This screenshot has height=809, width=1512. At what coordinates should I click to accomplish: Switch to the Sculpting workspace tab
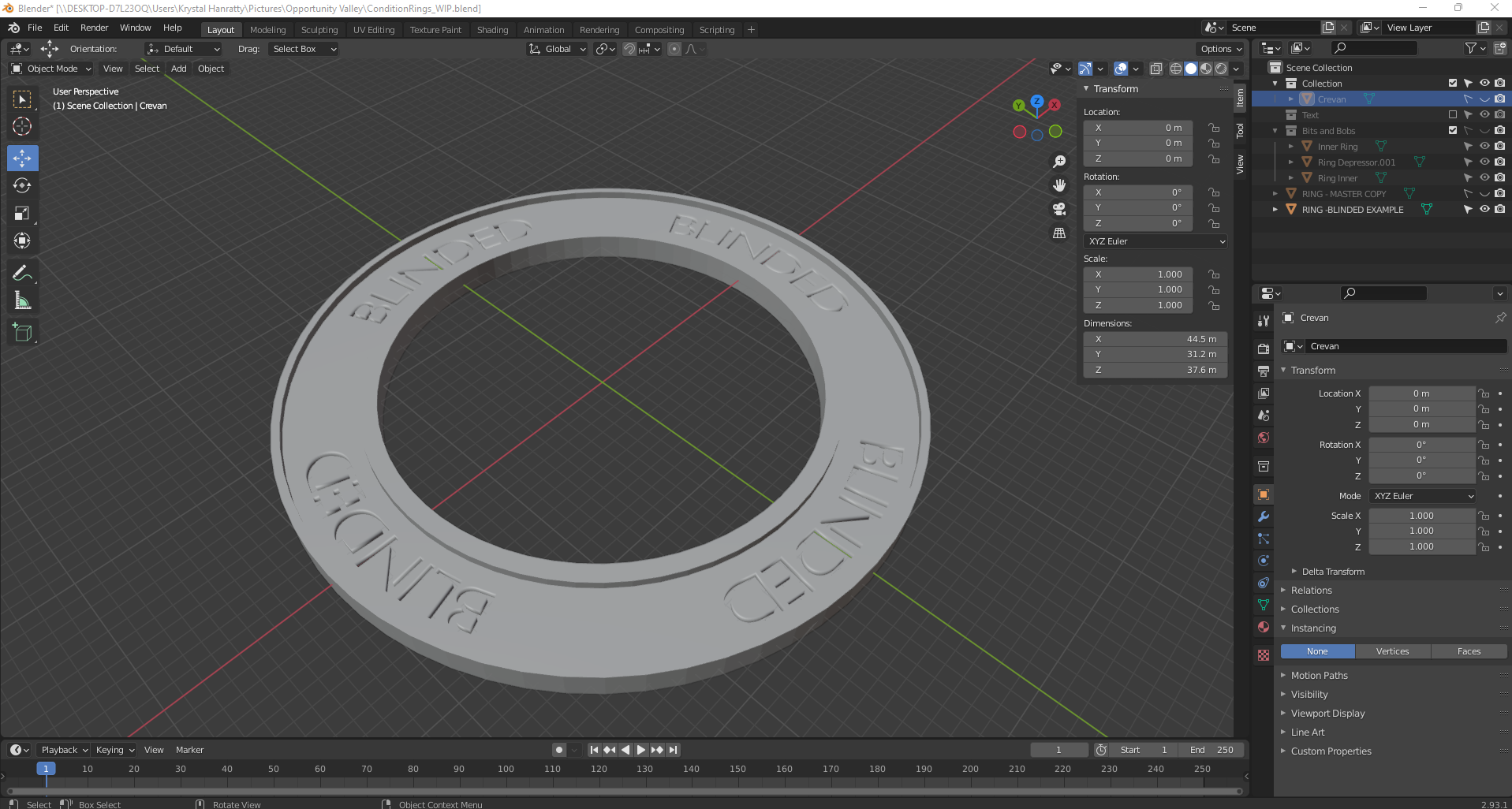click(x=319, y=30)
